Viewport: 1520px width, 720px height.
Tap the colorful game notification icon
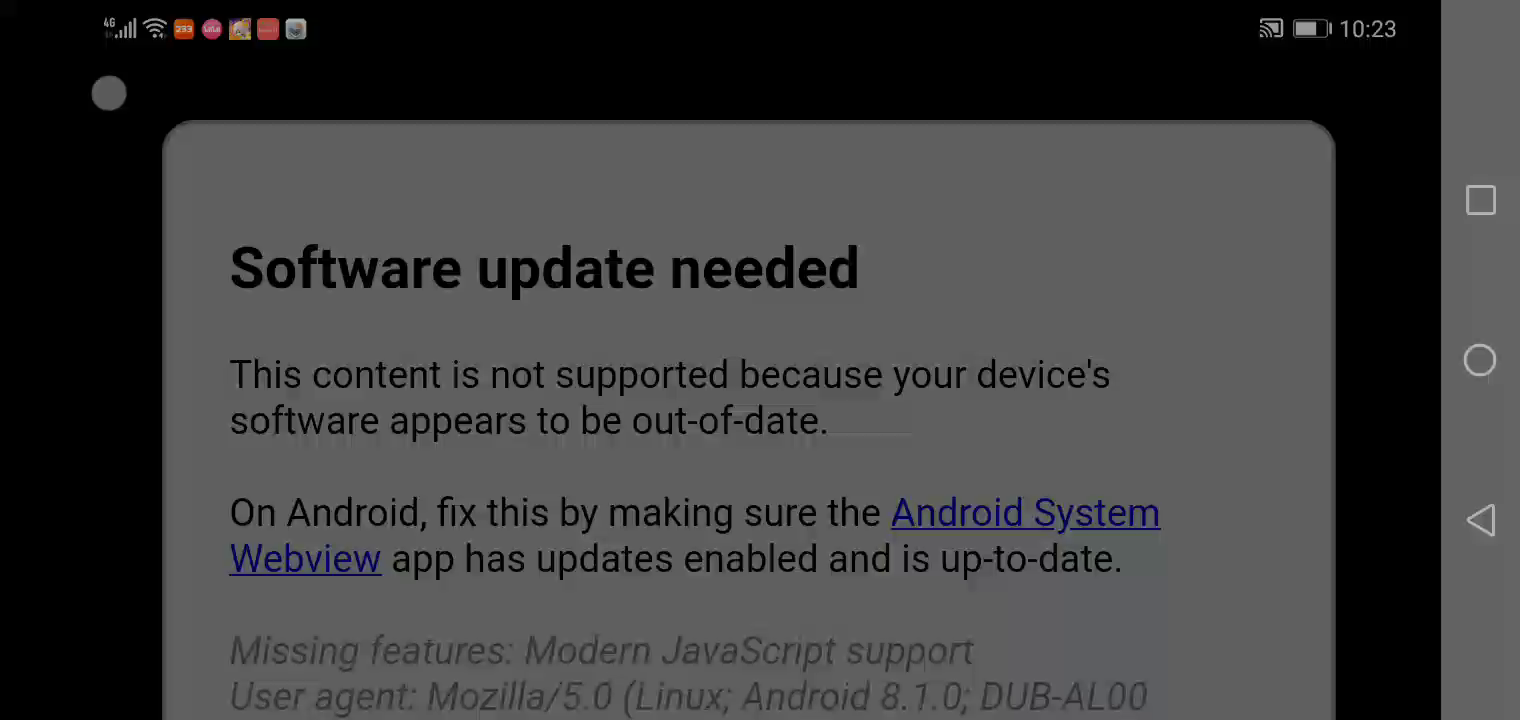(x=240, y=29)
